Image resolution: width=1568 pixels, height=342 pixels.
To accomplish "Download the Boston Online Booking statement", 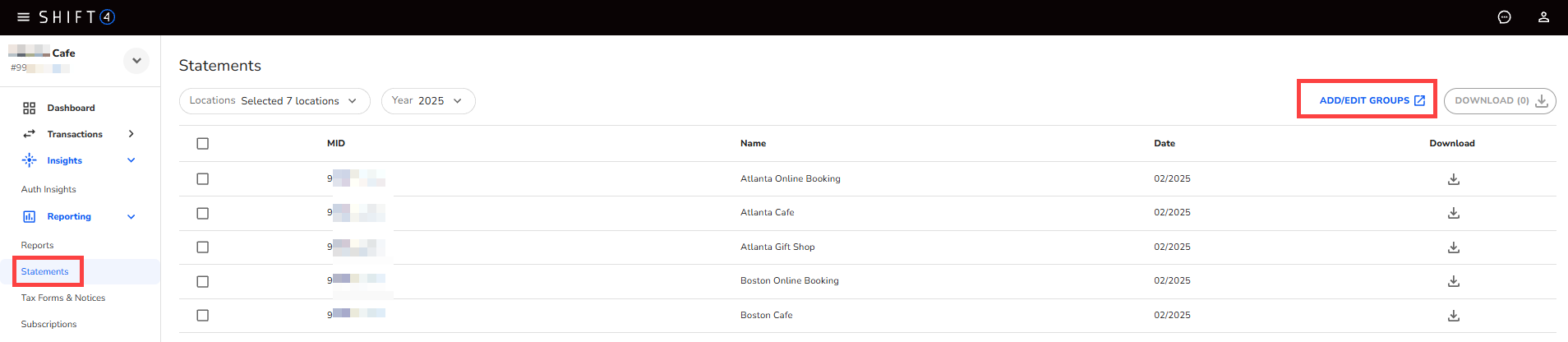I will (1453, 281).
